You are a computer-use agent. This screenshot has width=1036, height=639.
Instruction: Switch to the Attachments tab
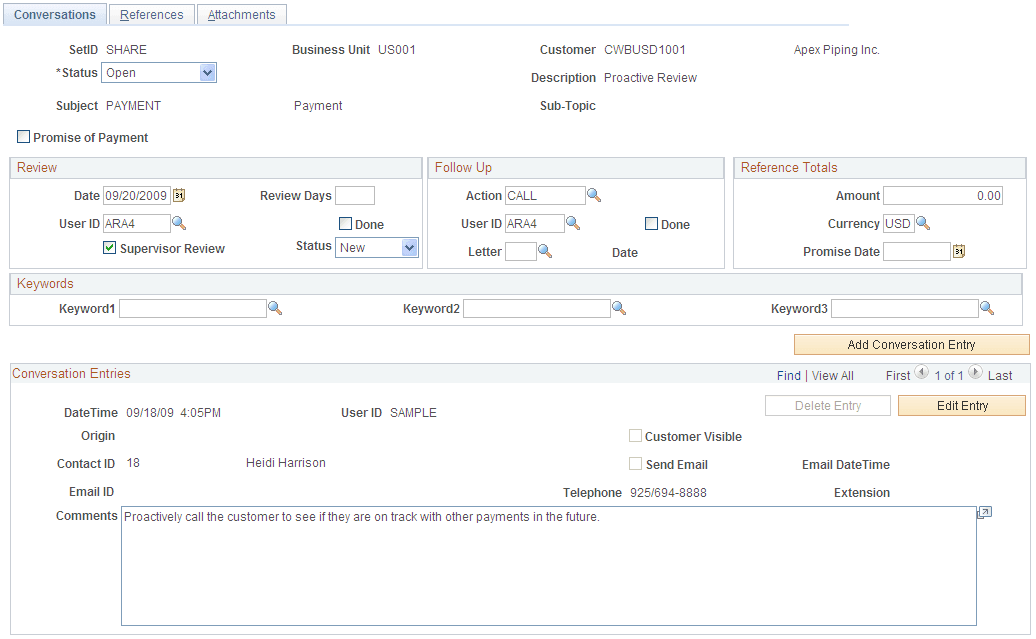[241, 14]
